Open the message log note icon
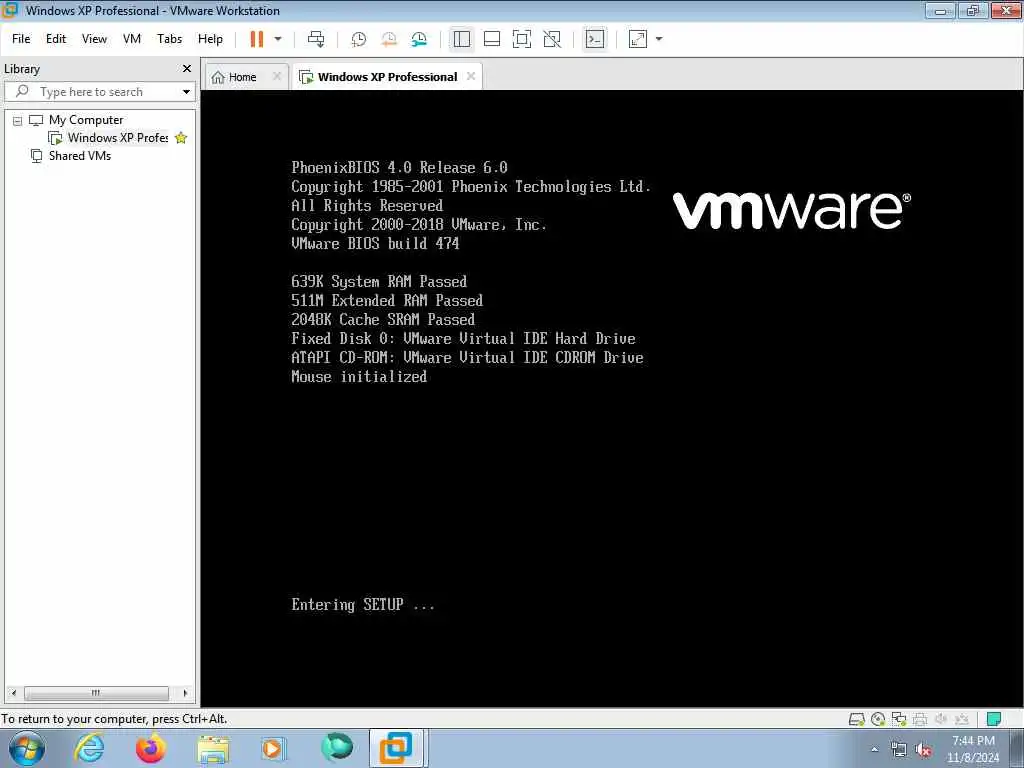This screenshot has width=1024, height=768. click(994, 720)
